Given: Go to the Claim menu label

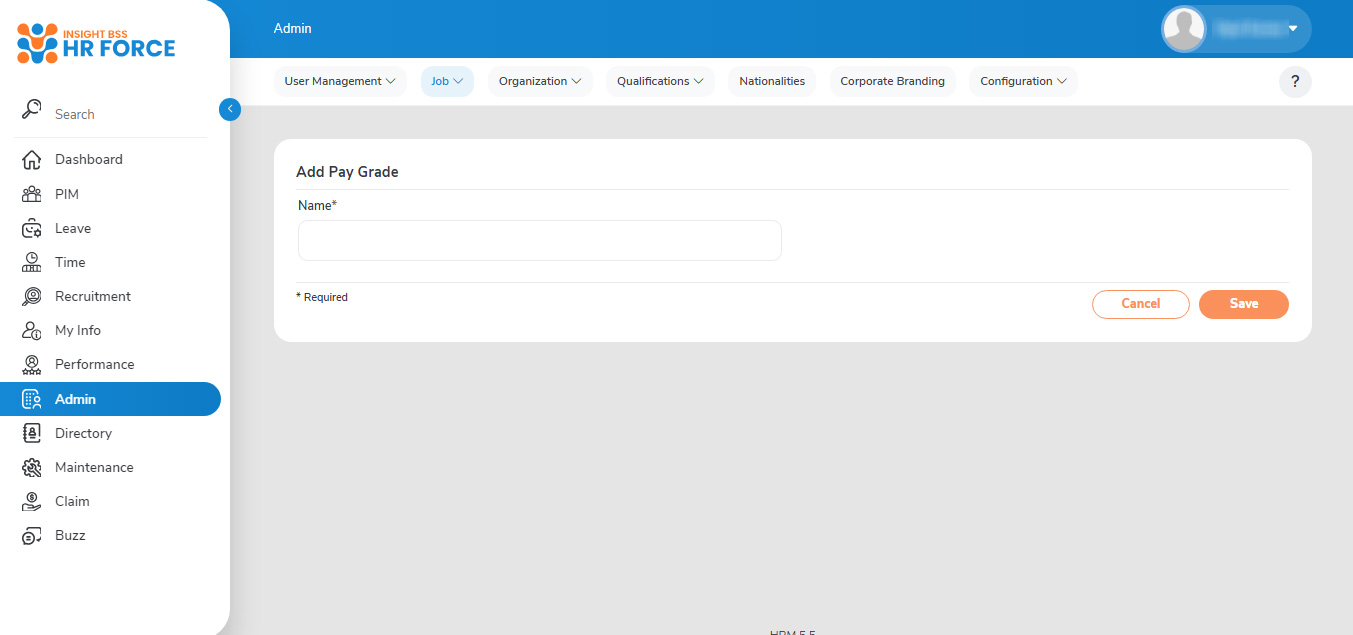Looking at the screenshot, I should click(72, 501).
